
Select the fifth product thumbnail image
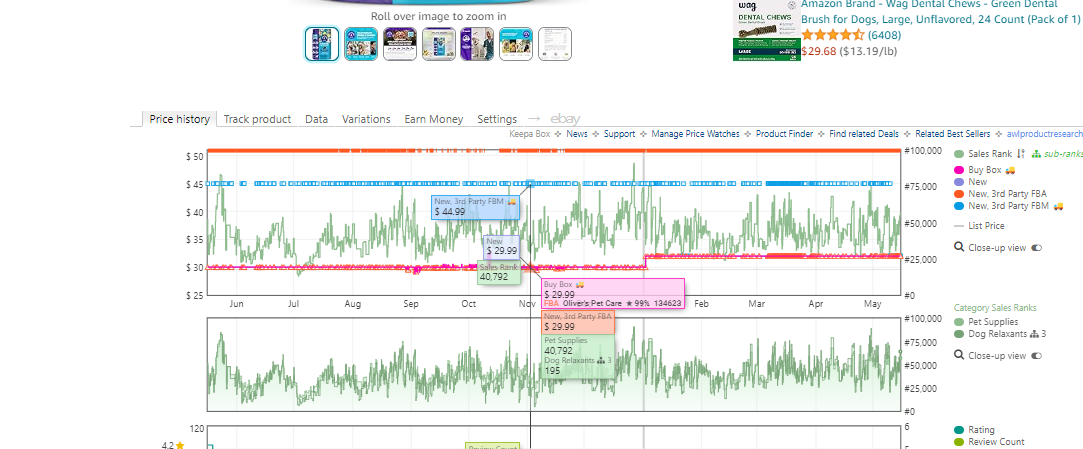477,44
